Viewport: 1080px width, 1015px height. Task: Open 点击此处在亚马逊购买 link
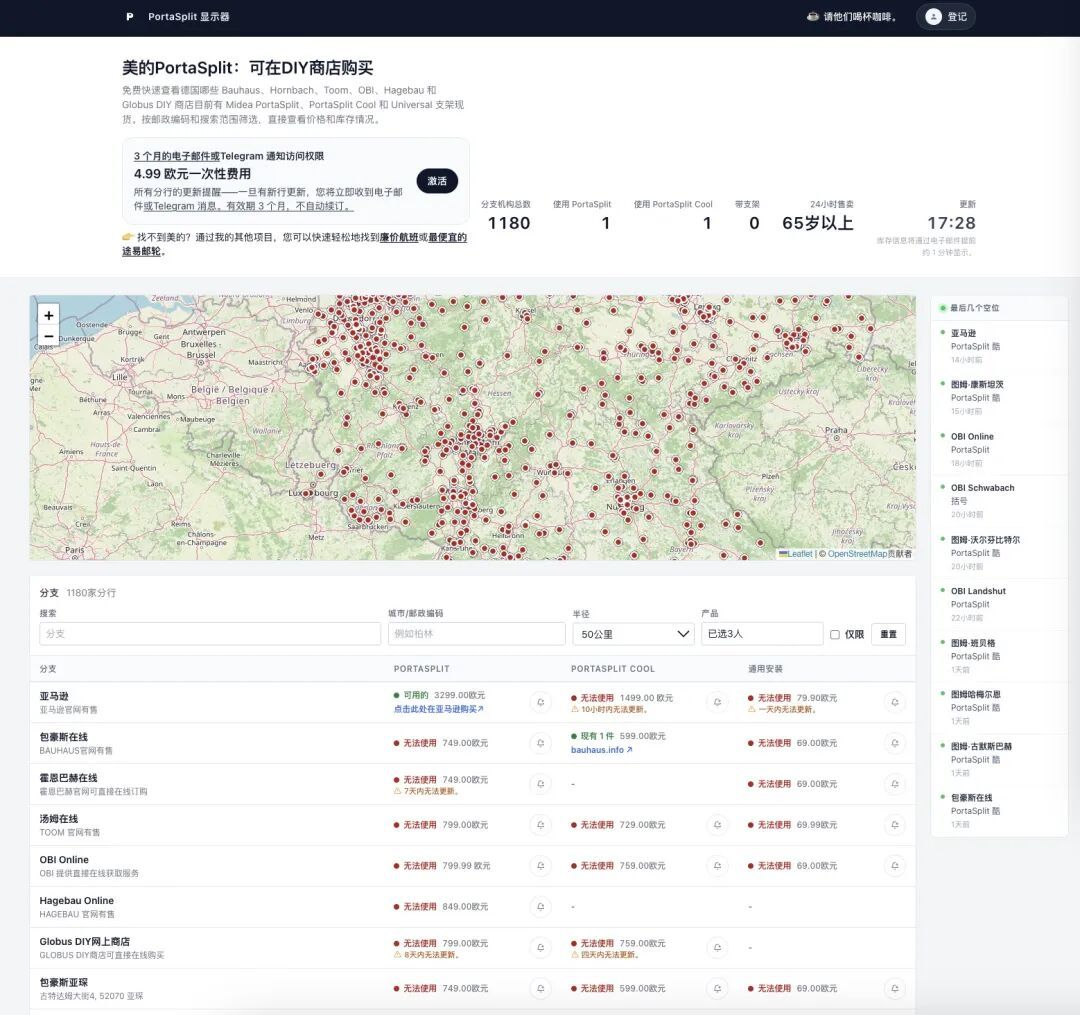(438, 709)
